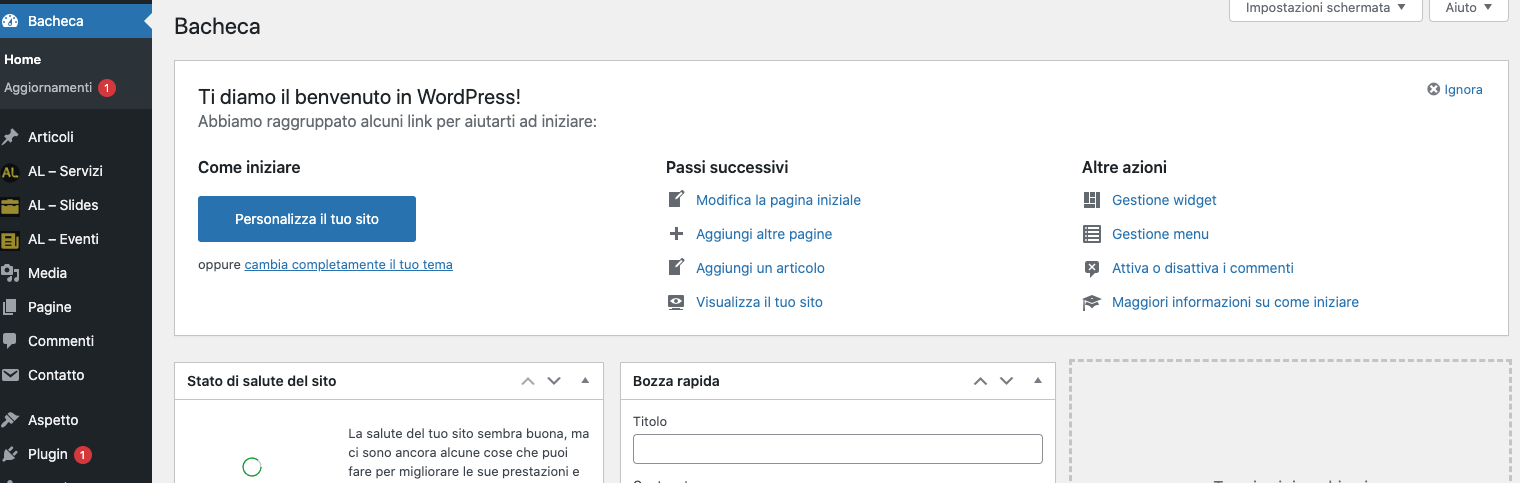The width and height of the screenshot is (1520, 483).
Task: Click the comments toggle icon beside Attiva o disattiva
Action: click(1092, 268)
